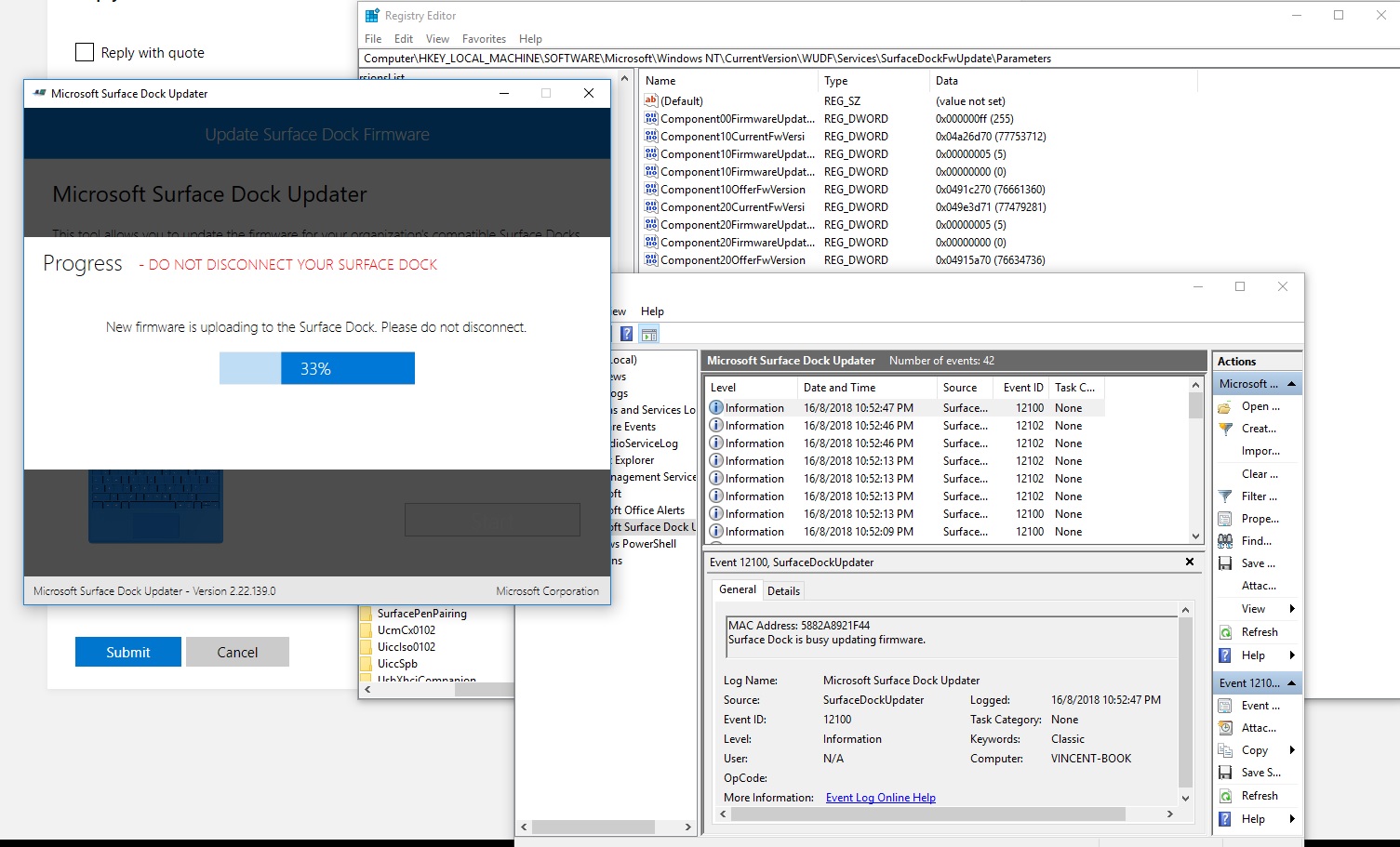Expand the Copy submenu arrow
1400x847 pixels.
point(1292,750)
